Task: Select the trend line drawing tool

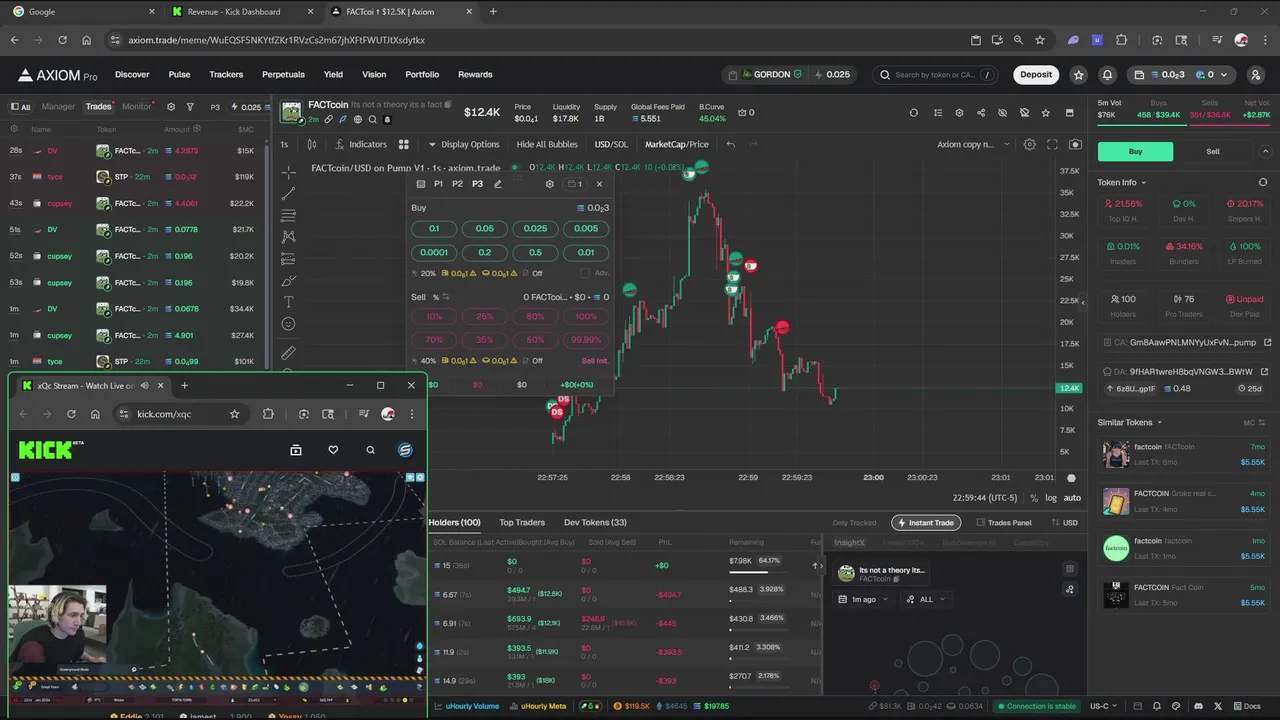Action: click(289, 194)
